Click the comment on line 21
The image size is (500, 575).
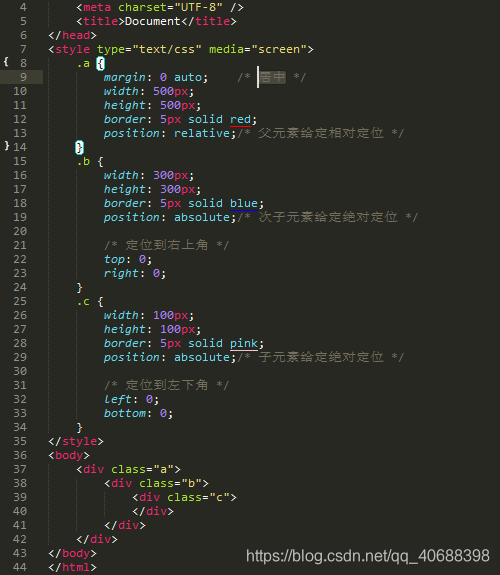(167, 245)
